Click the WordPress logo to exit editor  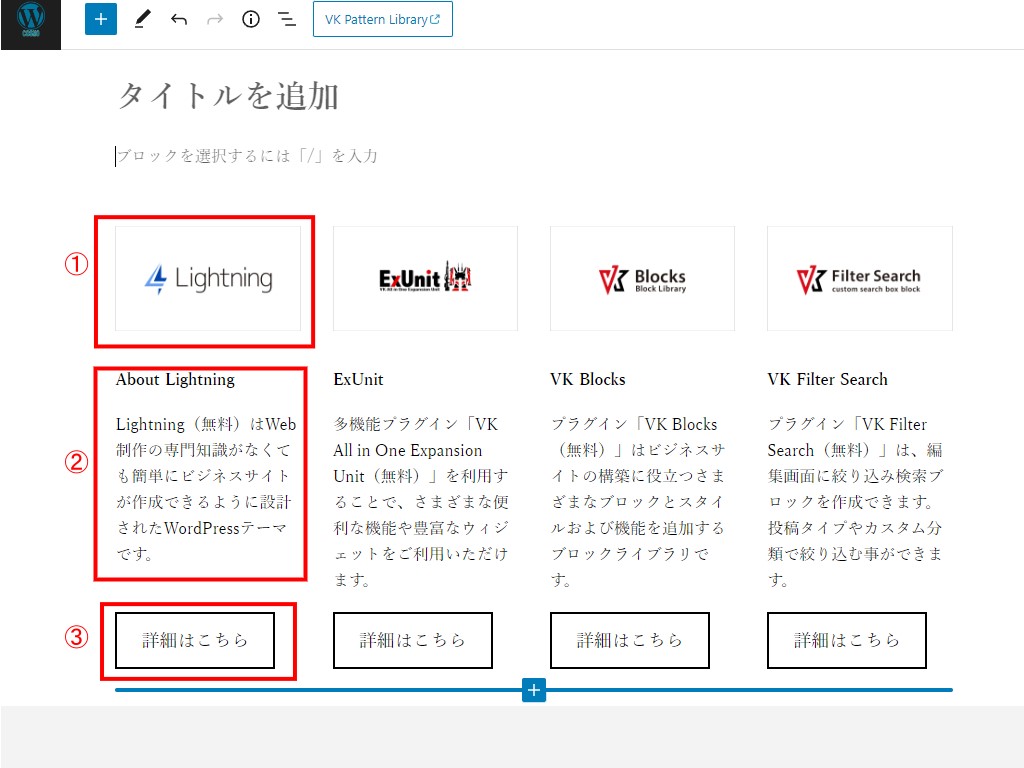tap(31, 22)
